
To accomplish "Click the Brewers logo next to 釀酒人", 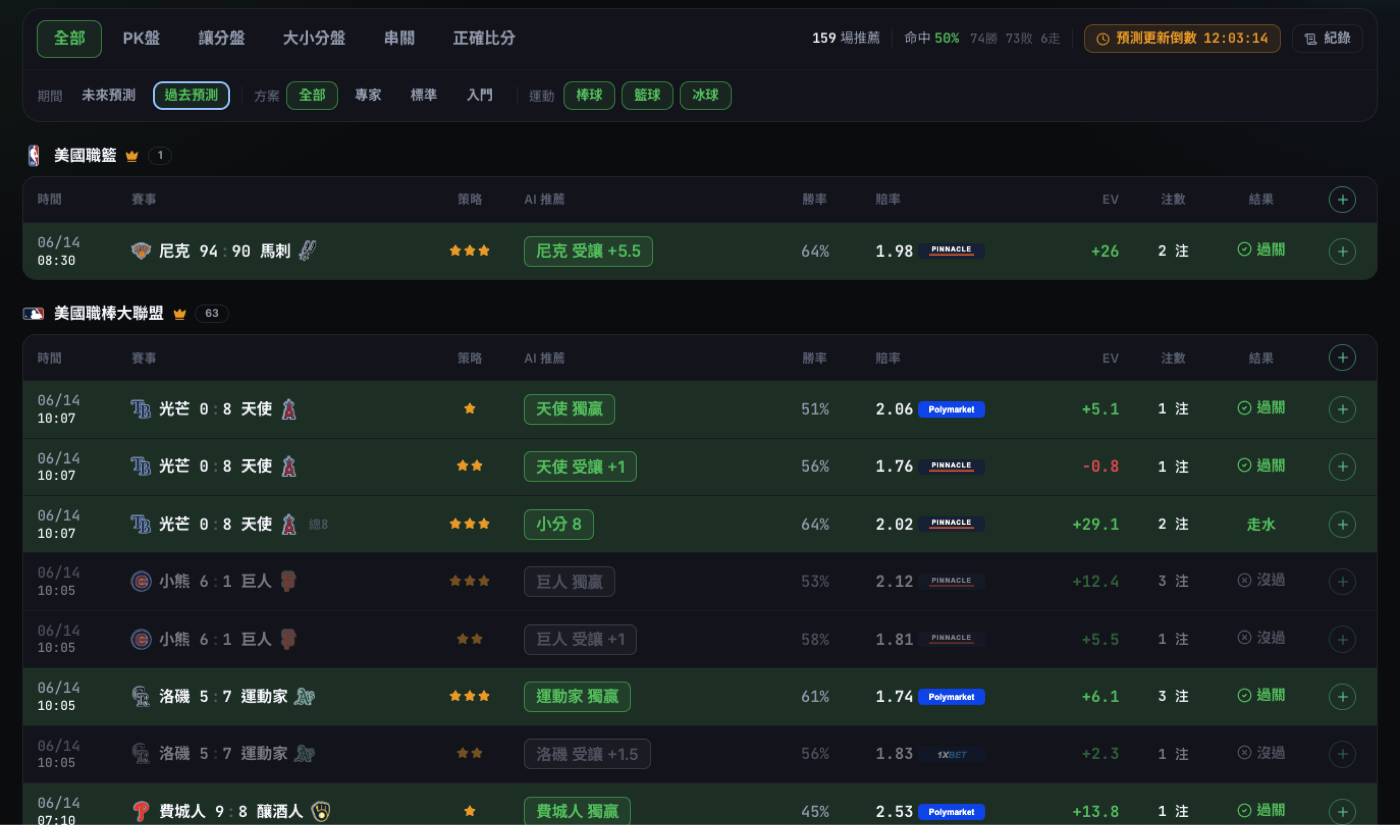I will click(x=321, y=811).
